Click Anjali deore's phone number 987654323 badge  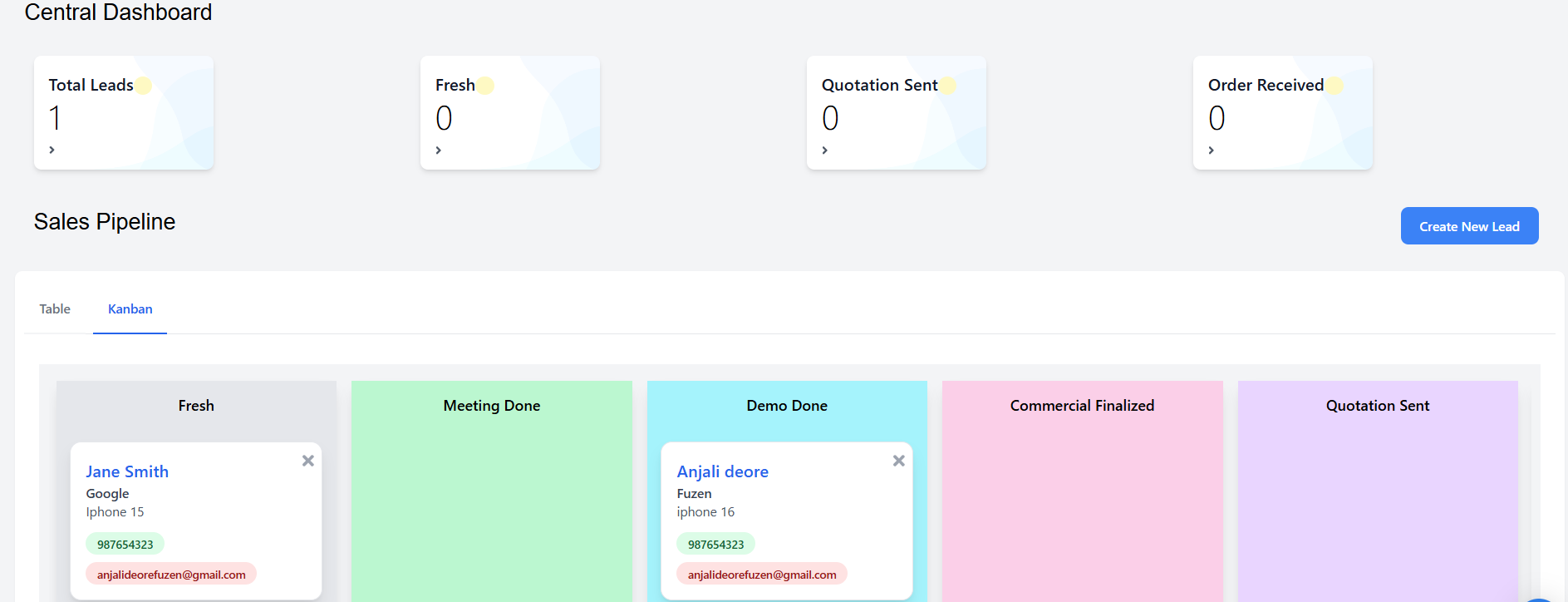click(715, 545)
